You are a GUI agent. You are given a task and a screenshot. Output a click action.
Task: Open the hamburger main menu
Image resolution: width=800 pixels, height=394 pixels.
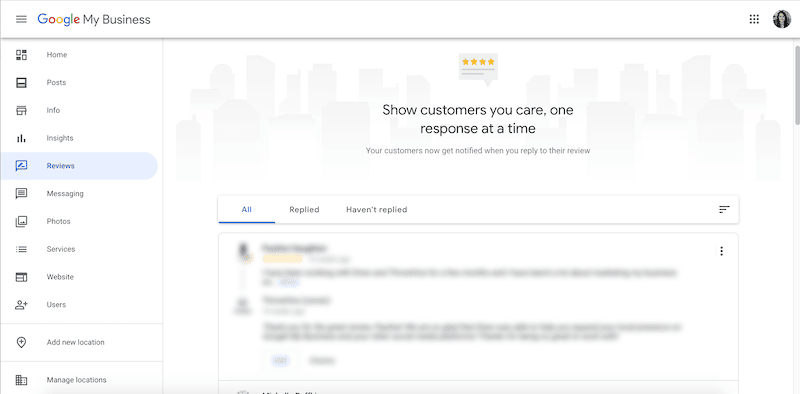[x=21, y=19]
